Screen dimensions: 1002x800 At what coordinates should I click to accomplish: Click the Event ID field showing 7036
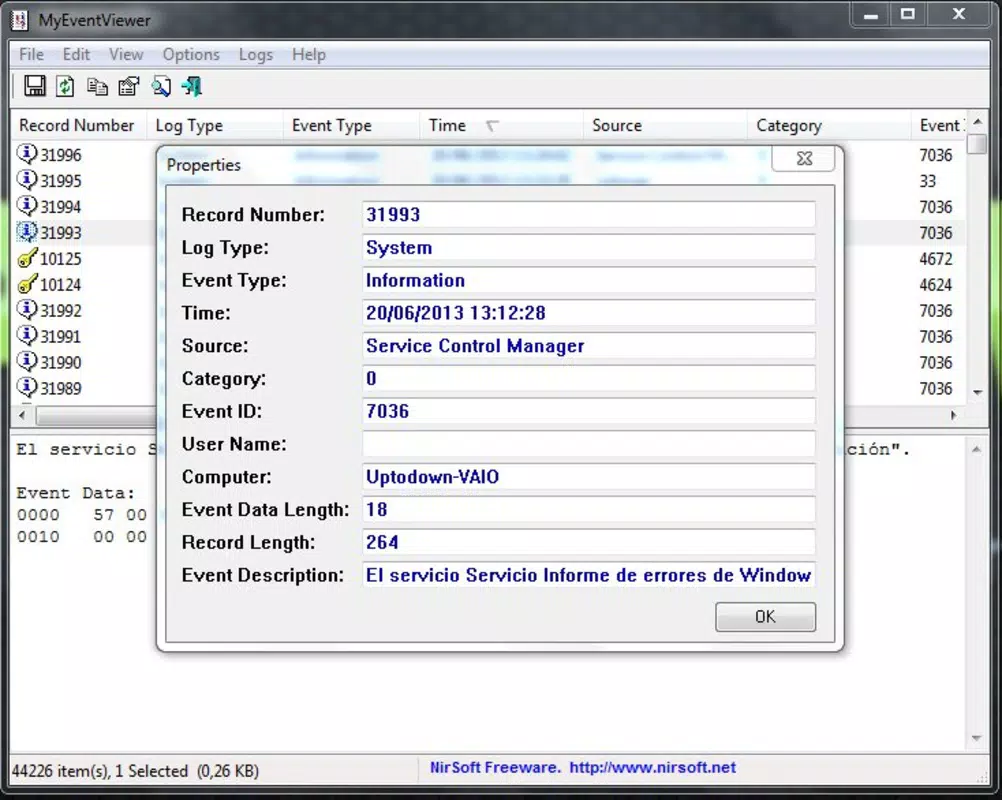tap(589, 411)
